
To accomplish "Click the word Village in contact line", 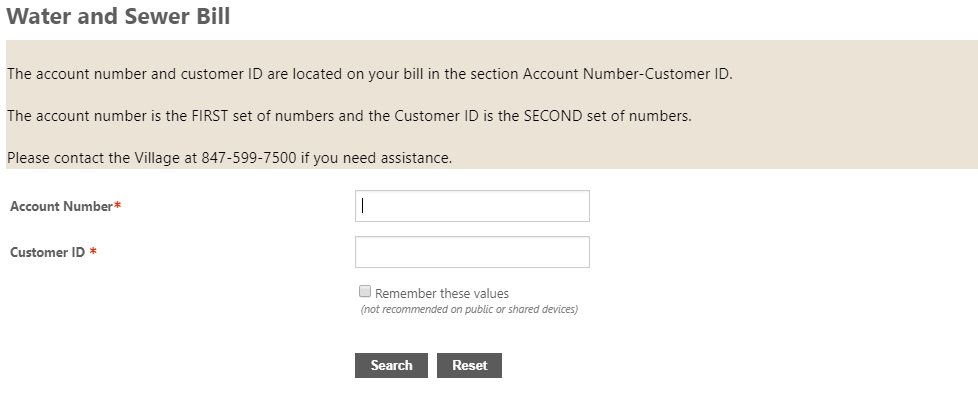I will [x=157, y=158].
